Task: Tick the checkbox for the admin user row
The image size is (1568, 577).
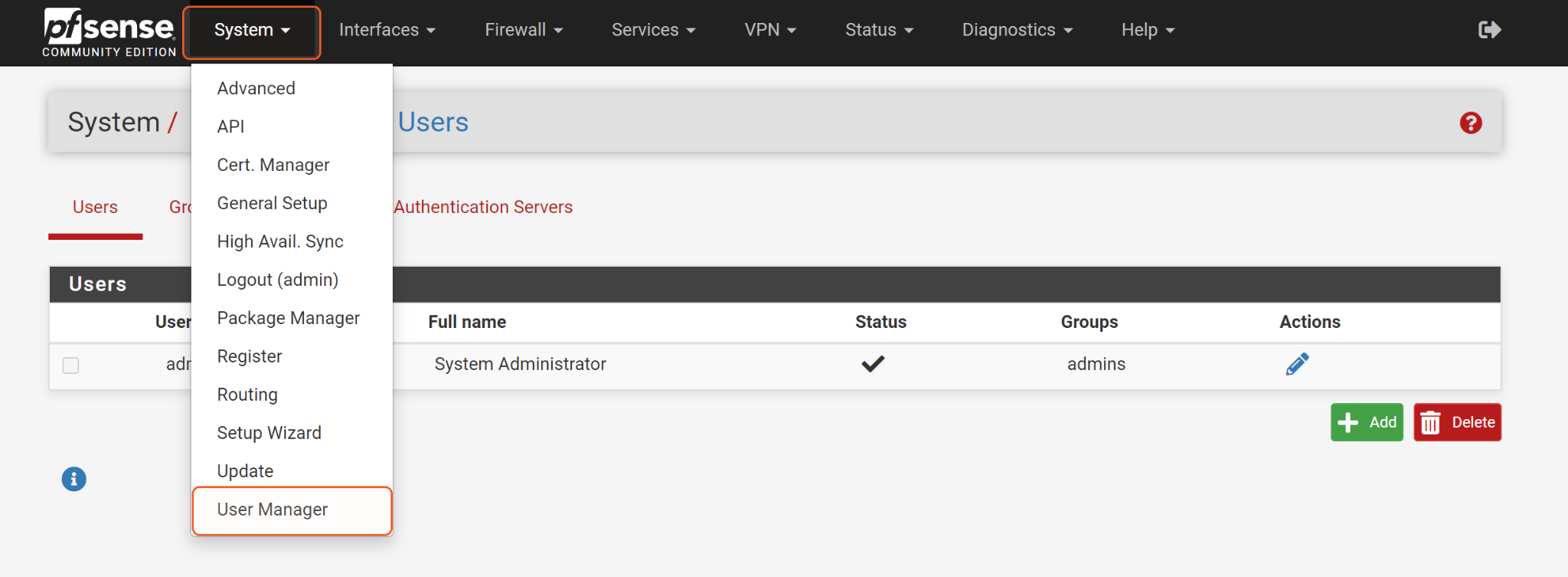Action: (71, 366)
